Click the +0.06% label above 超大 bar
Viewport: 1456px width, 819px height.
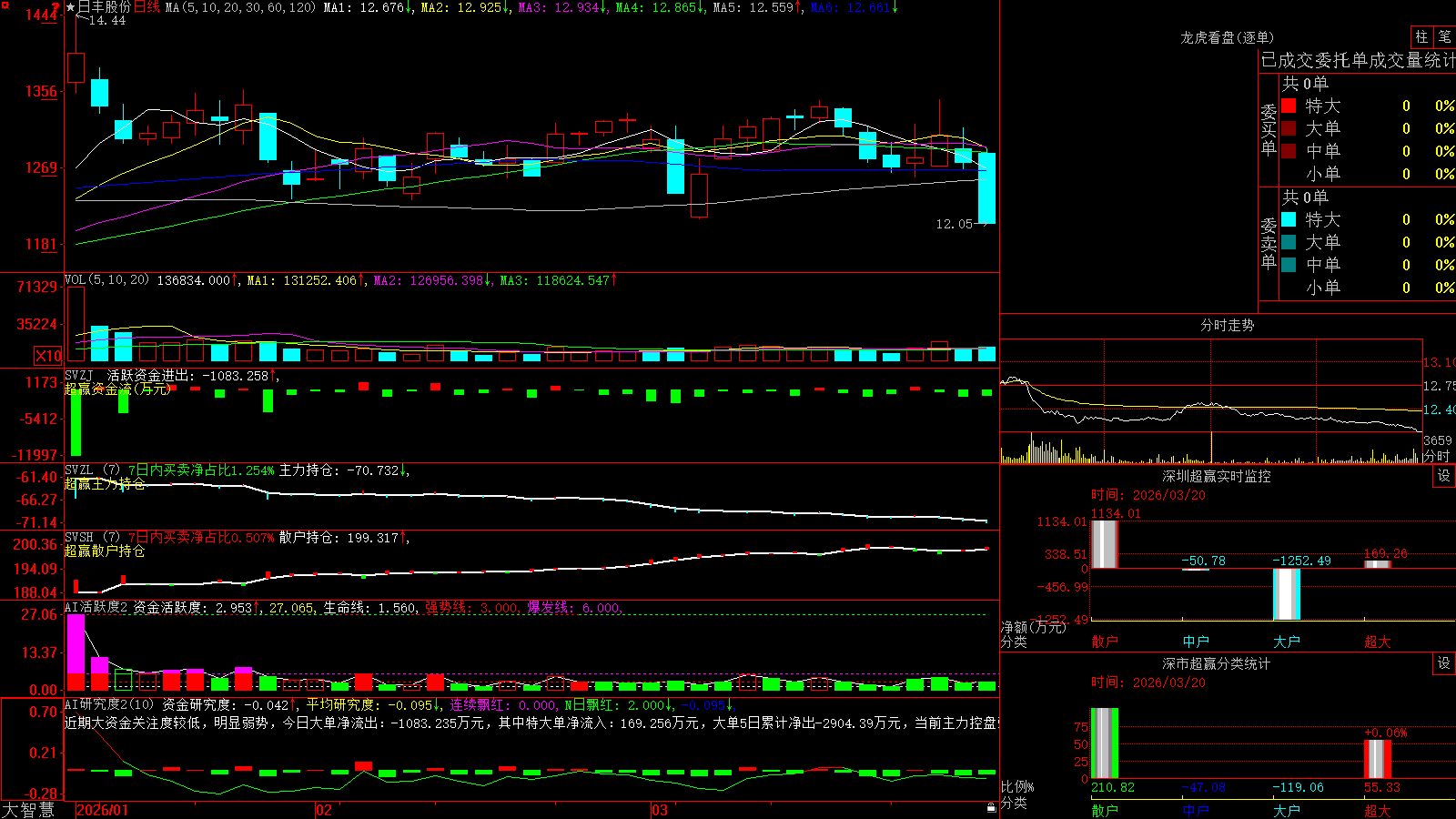coord(1385,733)
